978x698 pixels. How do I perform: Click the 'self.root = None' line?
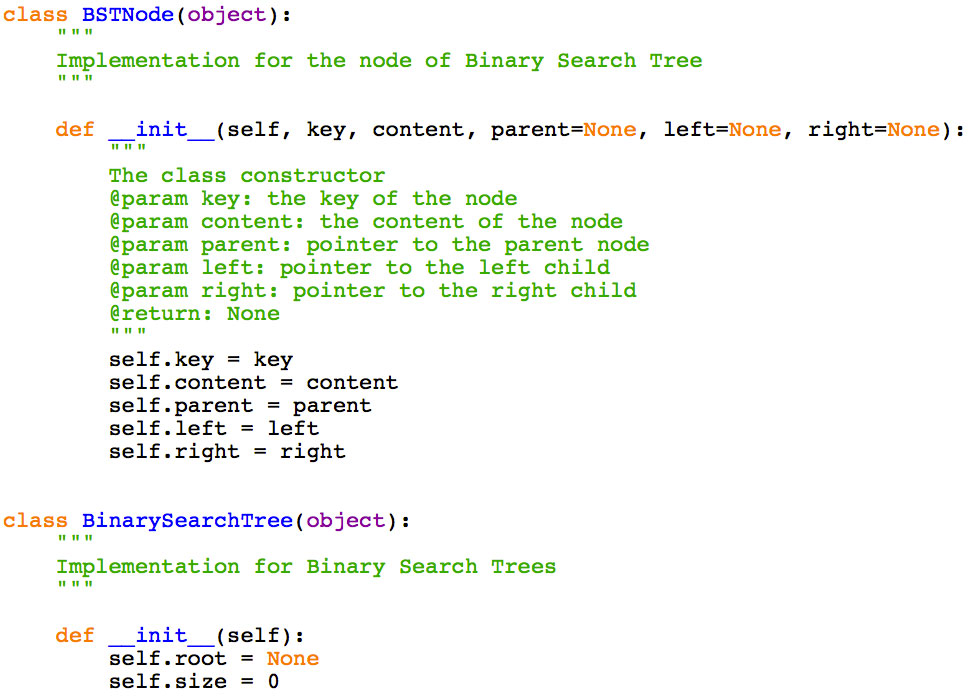pos(213,659)
